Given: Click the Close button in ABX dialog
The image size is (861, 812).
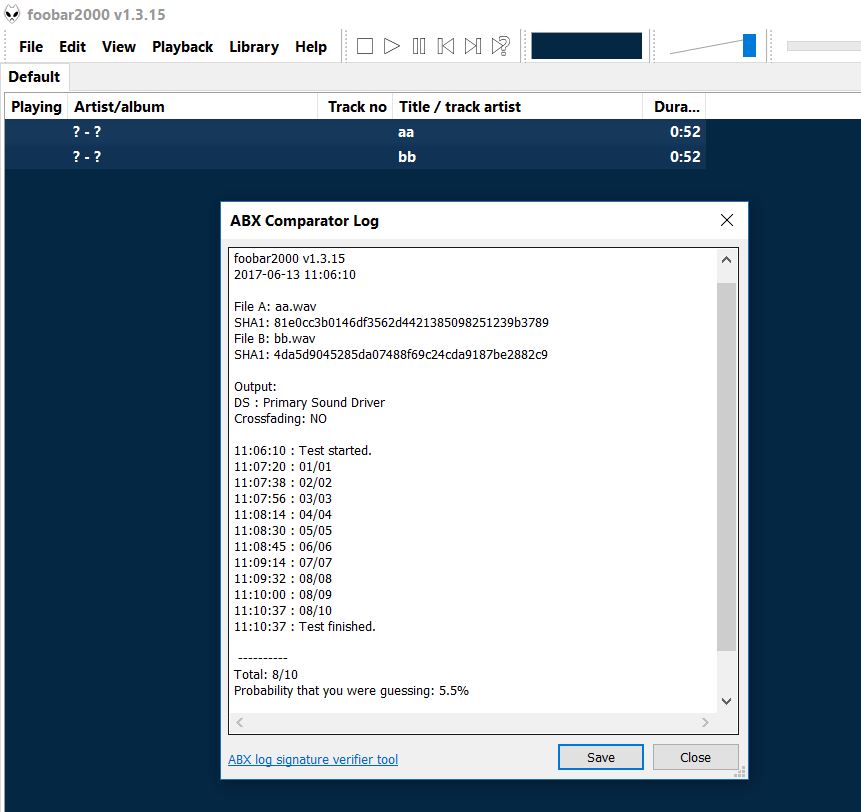Looking at the screenshot, I should 695,757.
